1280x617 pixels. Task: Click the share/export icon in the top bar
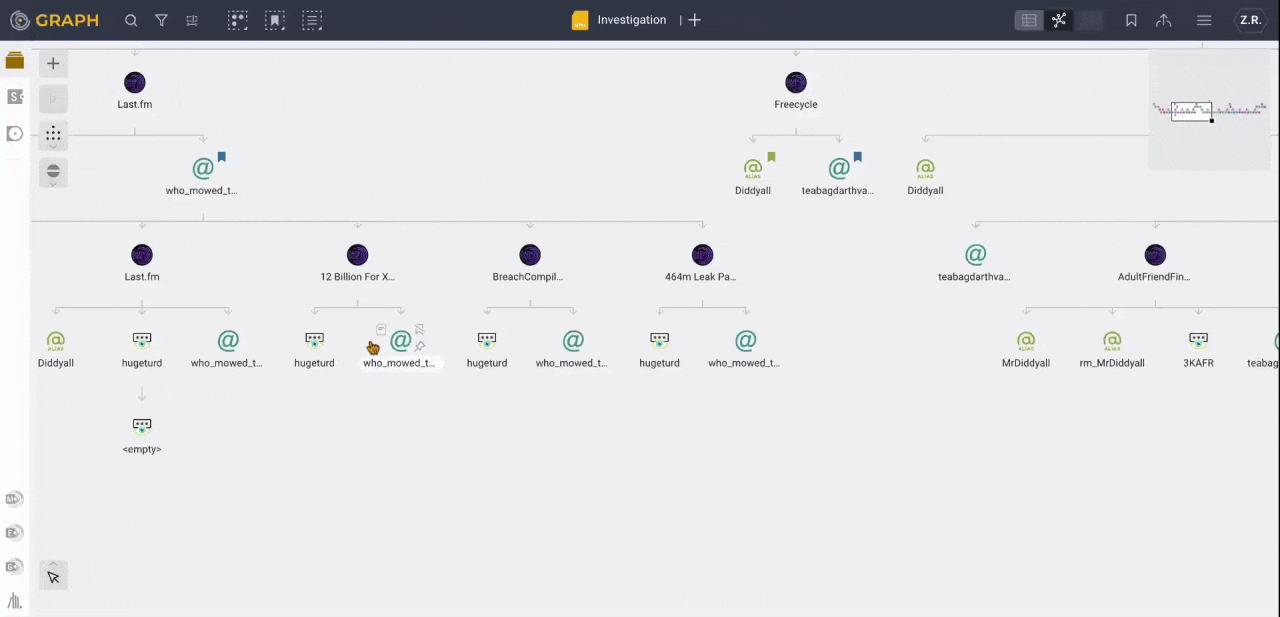[x=1164, y=20]
